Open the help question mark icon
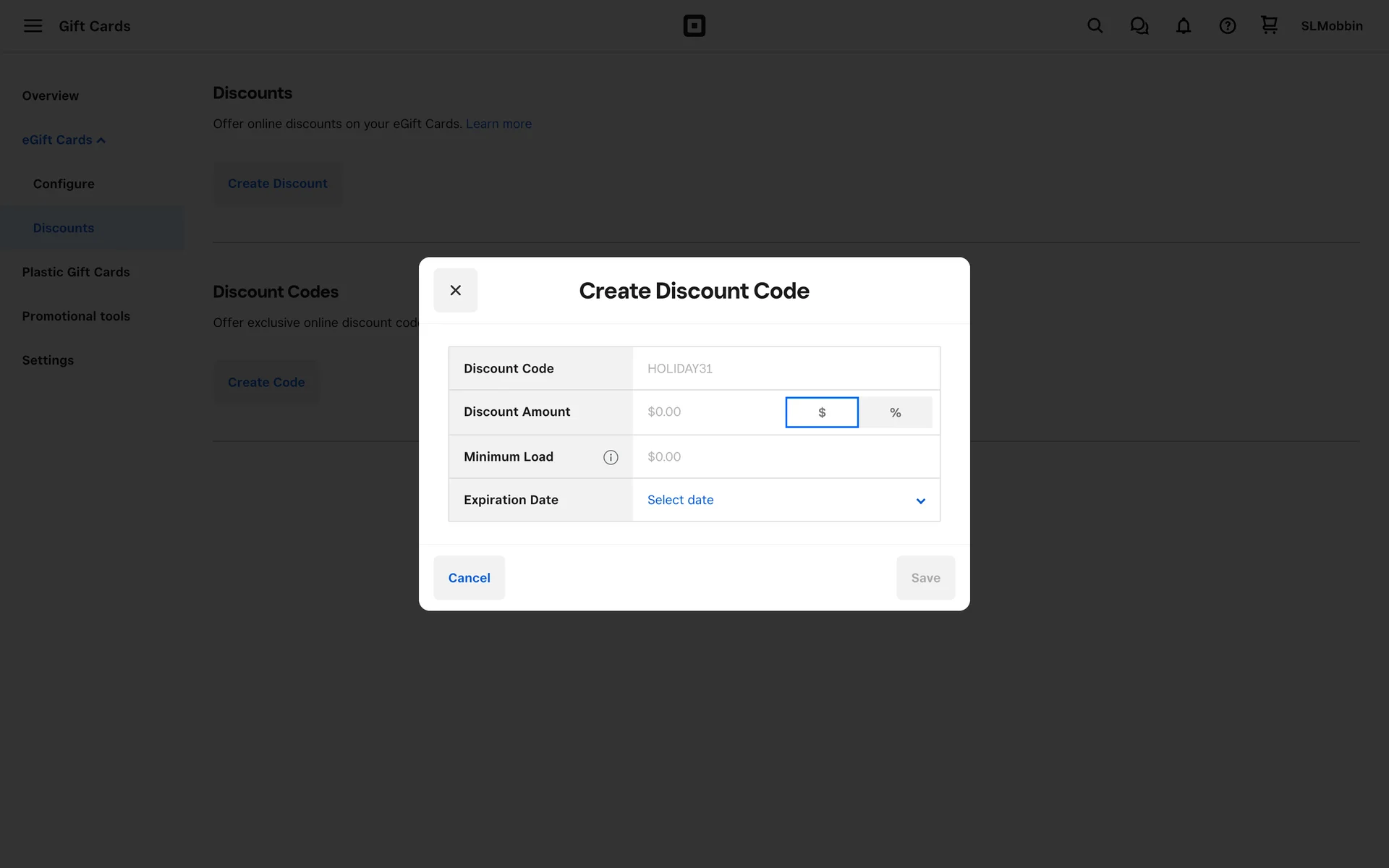This screenshot has width=1389, height=868. tap(1227, 26)
